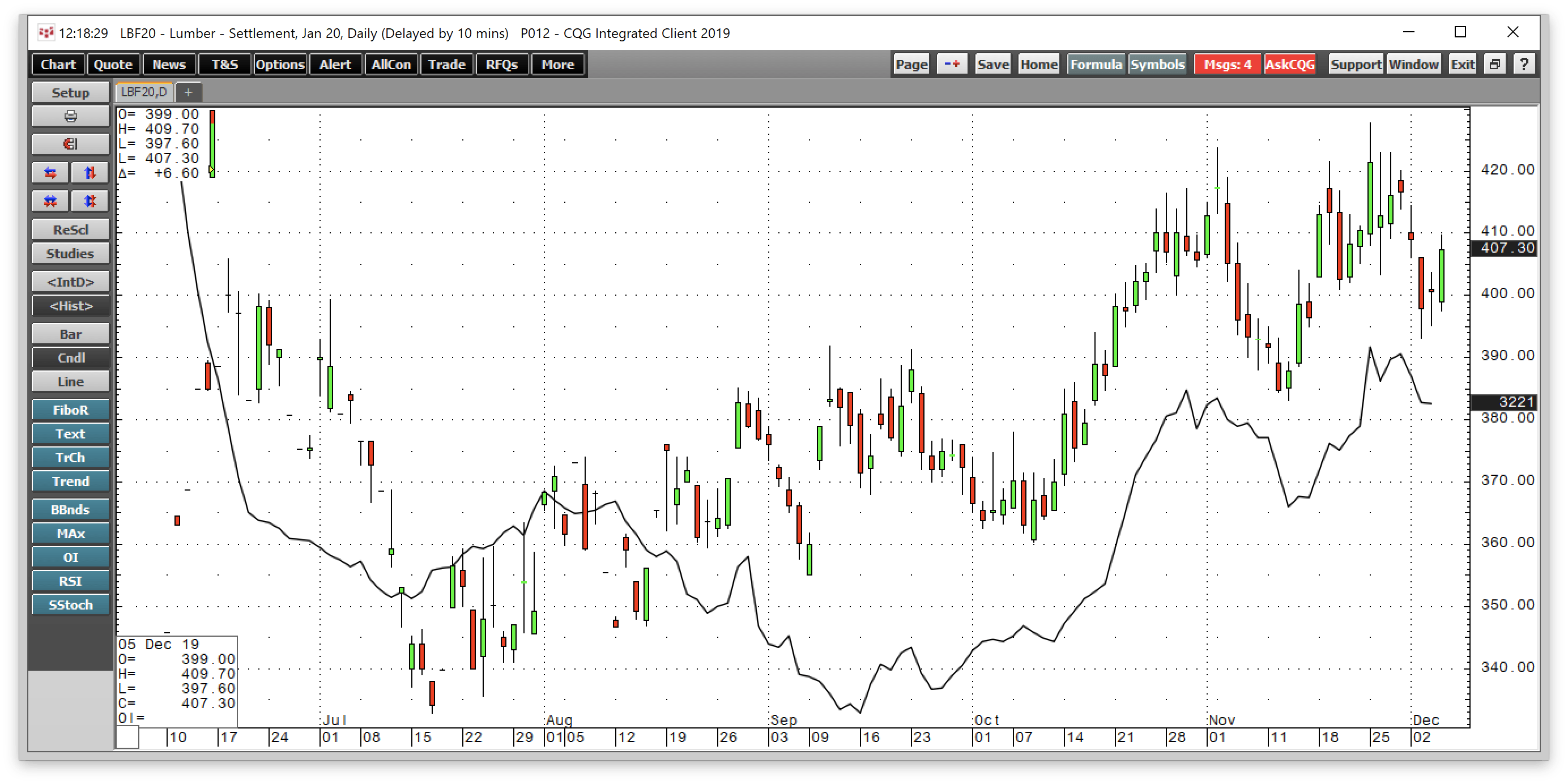Viewport: 1568px width, 784px height.
Task: Click the vertical compress arrows icon
Action: point(90,201)
